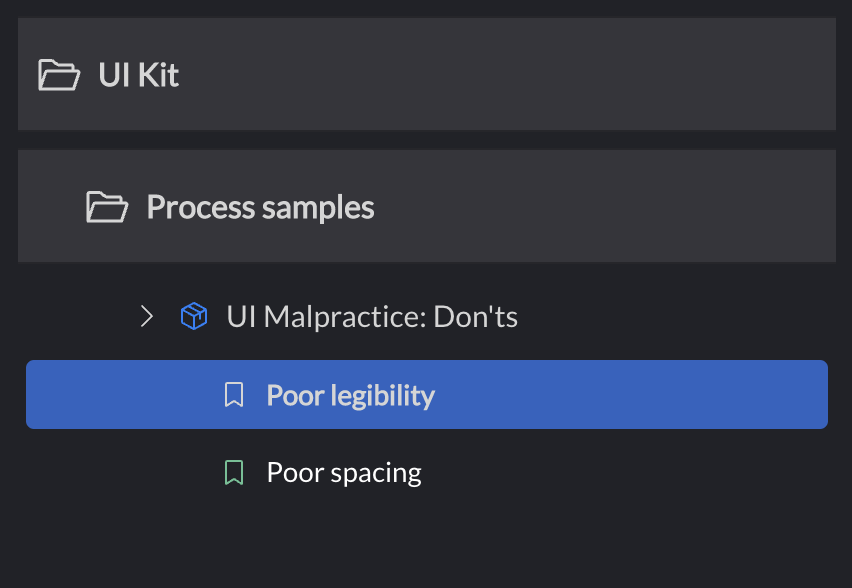Click blank space right of UI Malpractice: Don'ts
This screenshot has width=852, height=588.
[674, 316]
